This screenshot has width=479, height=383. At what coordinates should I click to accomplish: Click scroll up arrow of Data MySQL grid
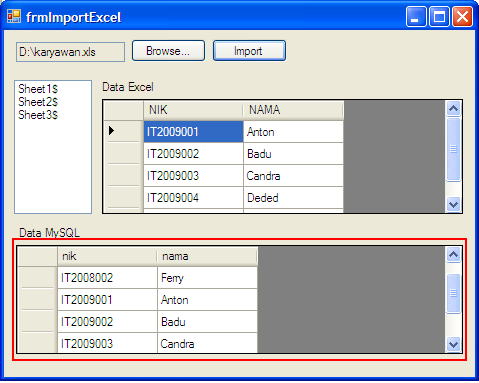click(x=453, y=255)
